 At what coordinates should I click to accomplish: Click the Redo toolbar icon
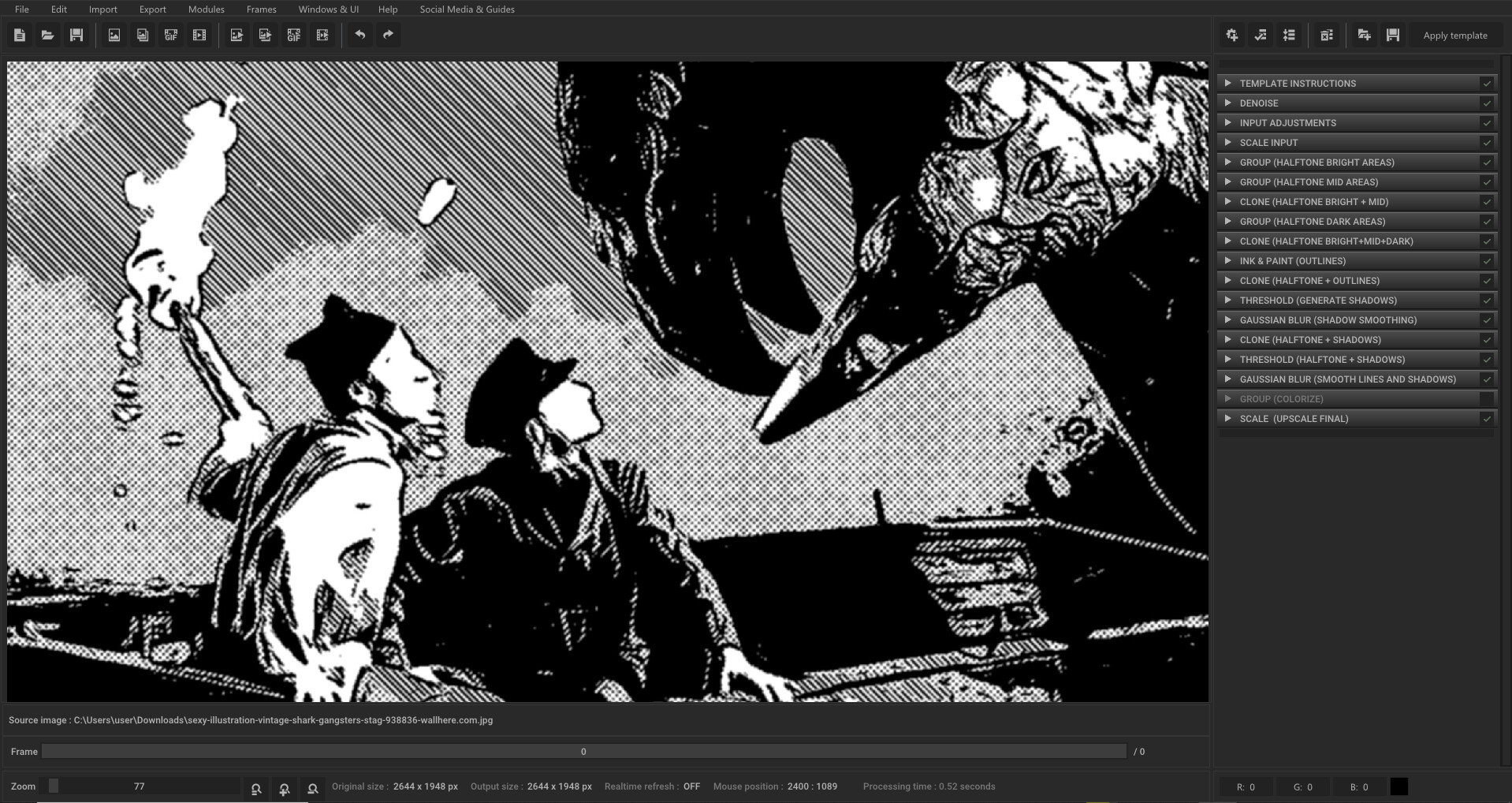click(387, 35)
